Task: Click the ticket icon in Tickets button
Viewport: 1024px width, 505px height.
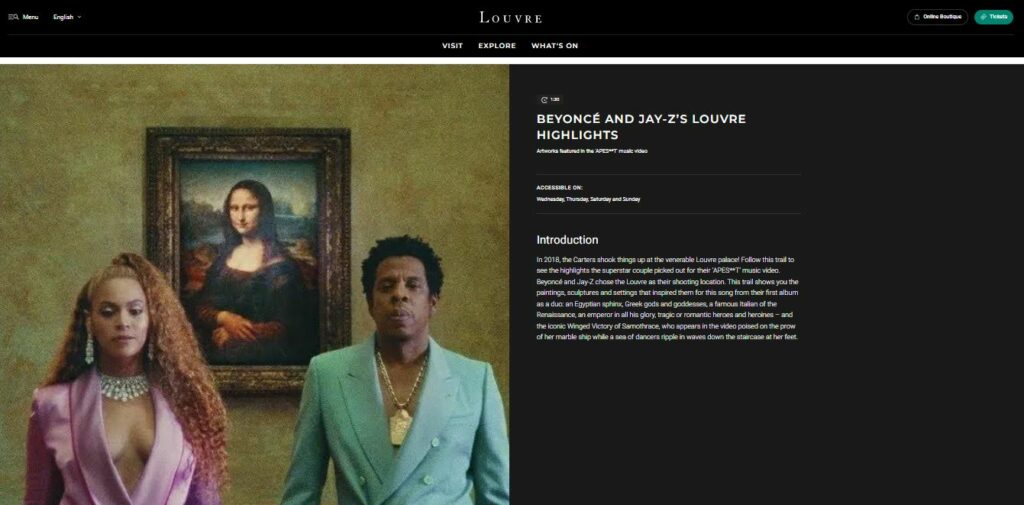Action: click(984, 17)
